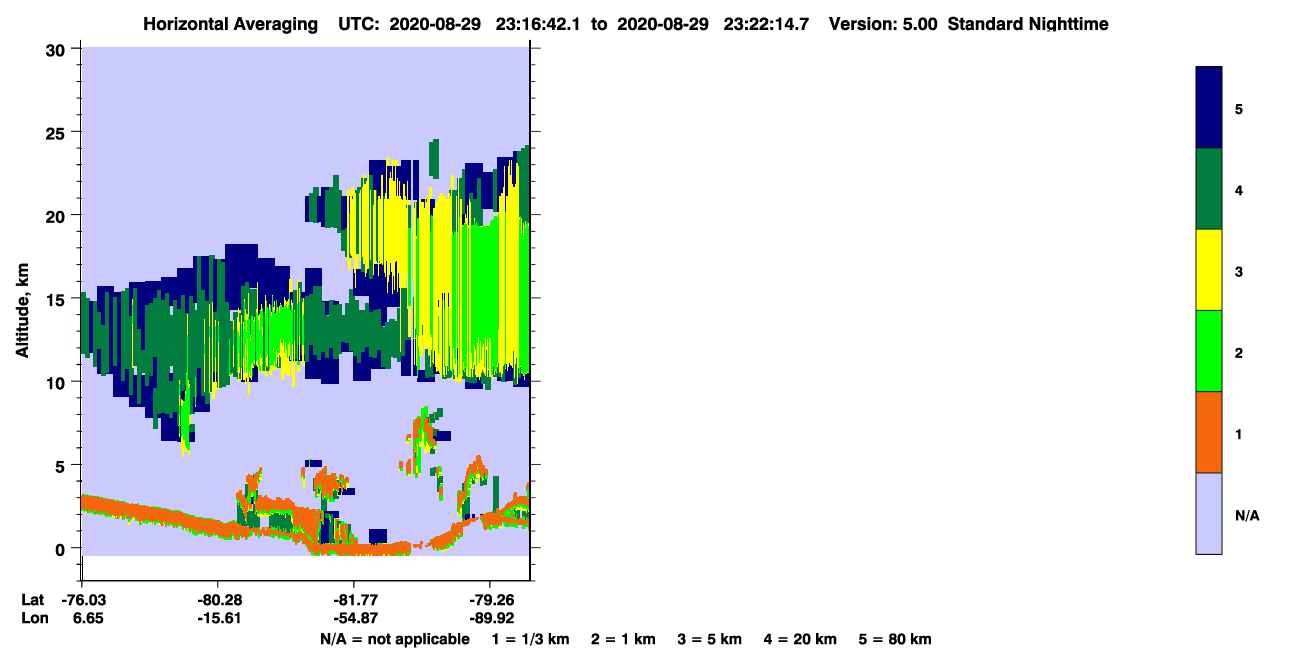1300x667 pixels.
Task: Click legend text '4 = 20 km'
Action: coord(800,639)
